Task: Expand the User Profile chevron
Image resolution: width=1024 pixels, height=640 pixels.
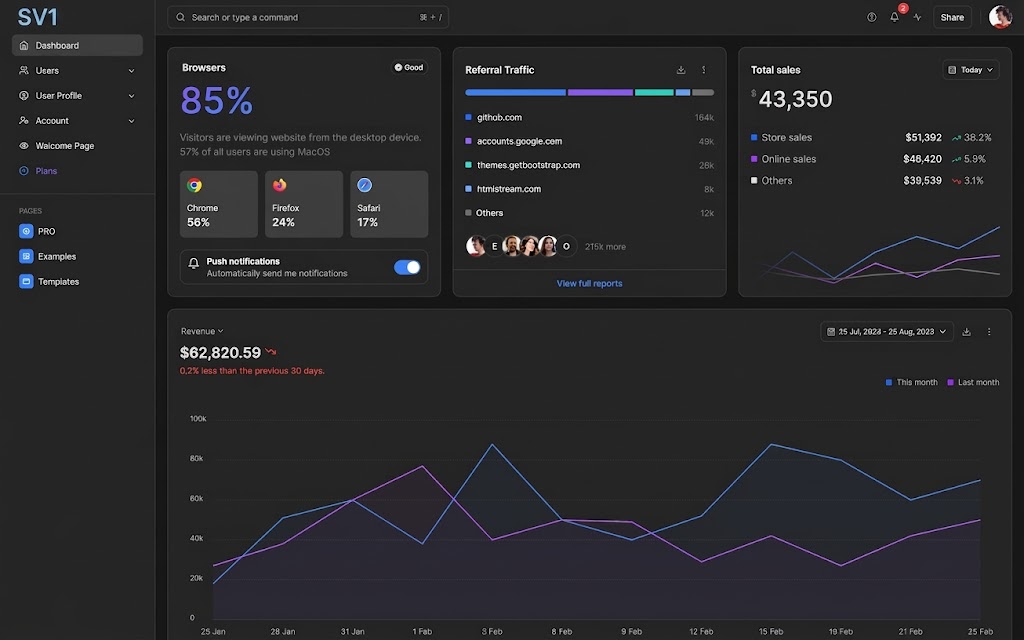Action: (x=131, y=95)
